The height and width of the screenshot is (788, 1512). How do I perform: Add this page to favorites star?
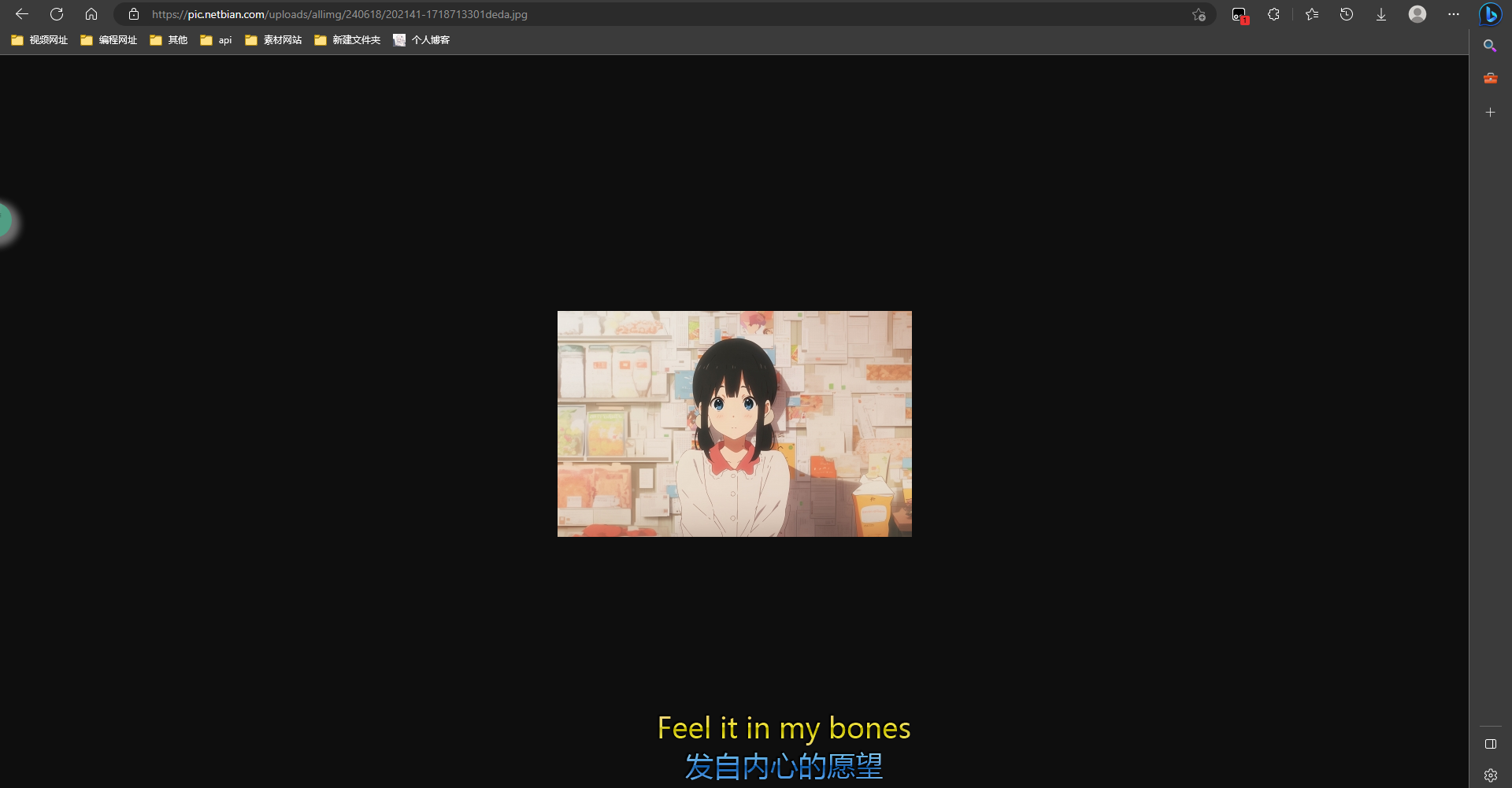(x=1199, y=14)
